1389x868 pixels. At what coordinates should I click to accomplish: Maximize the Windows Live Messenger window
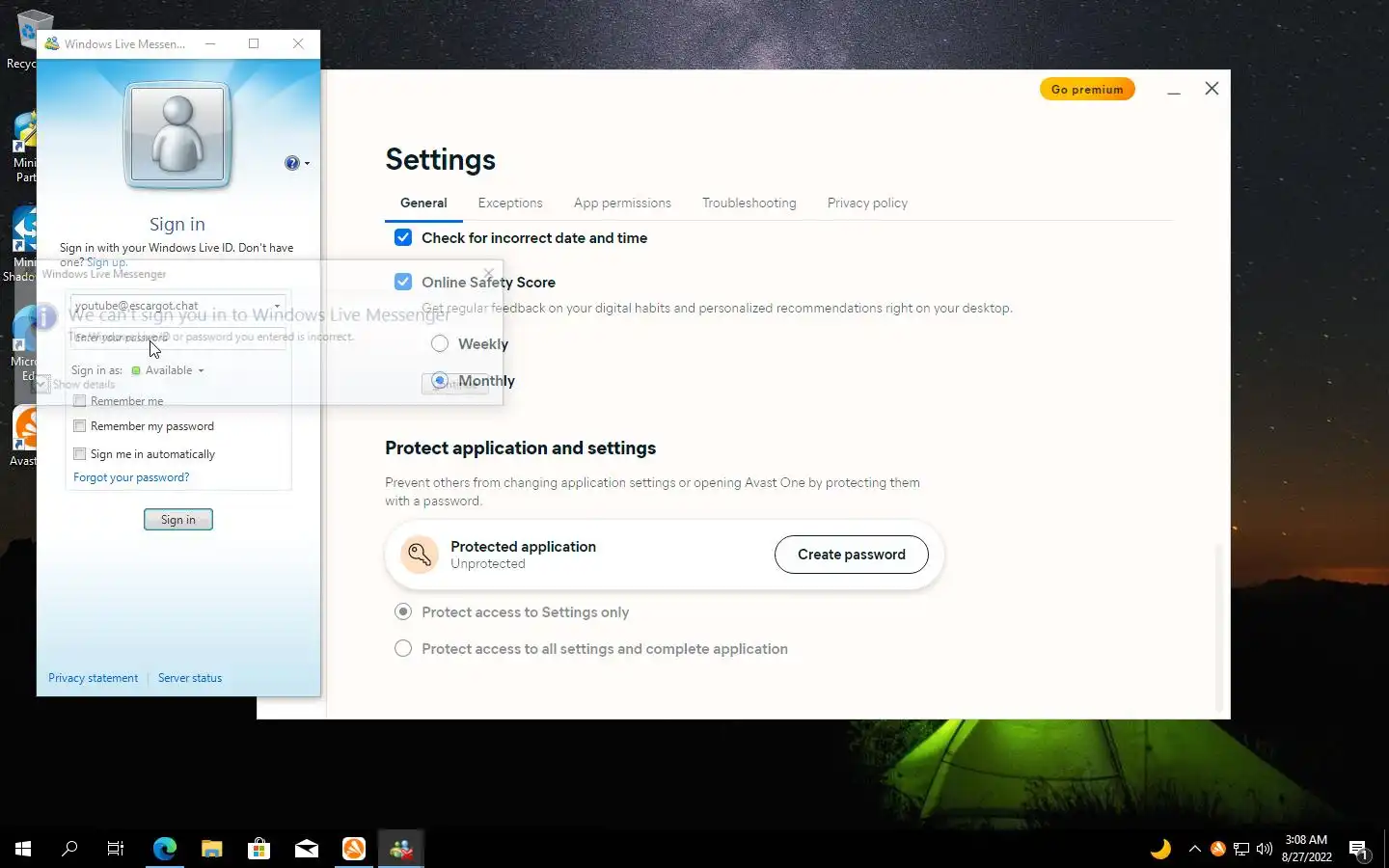[254, 43]
